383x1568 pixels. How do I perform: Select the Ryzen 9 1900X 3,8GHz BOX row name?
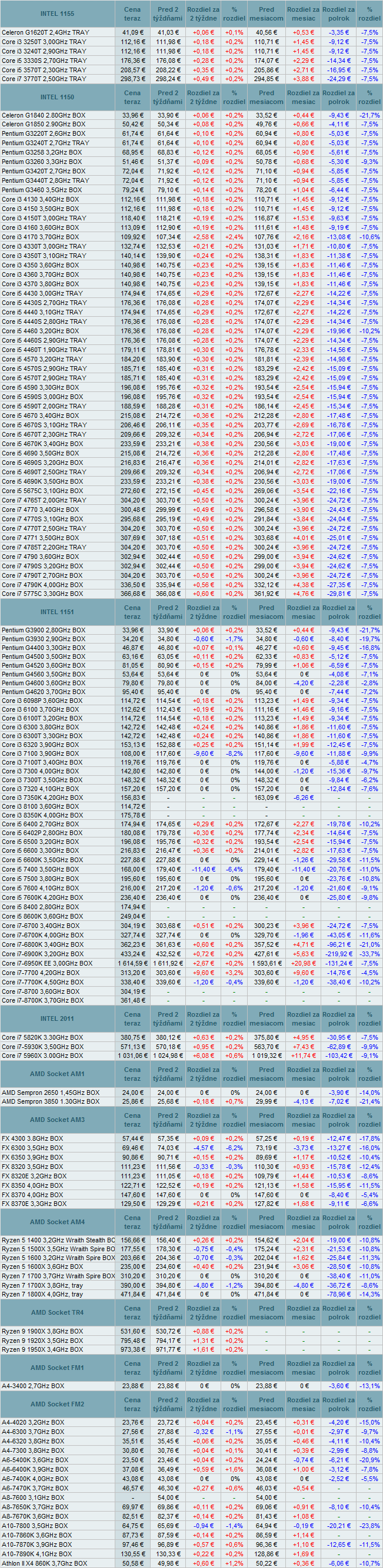(42, 1331)
